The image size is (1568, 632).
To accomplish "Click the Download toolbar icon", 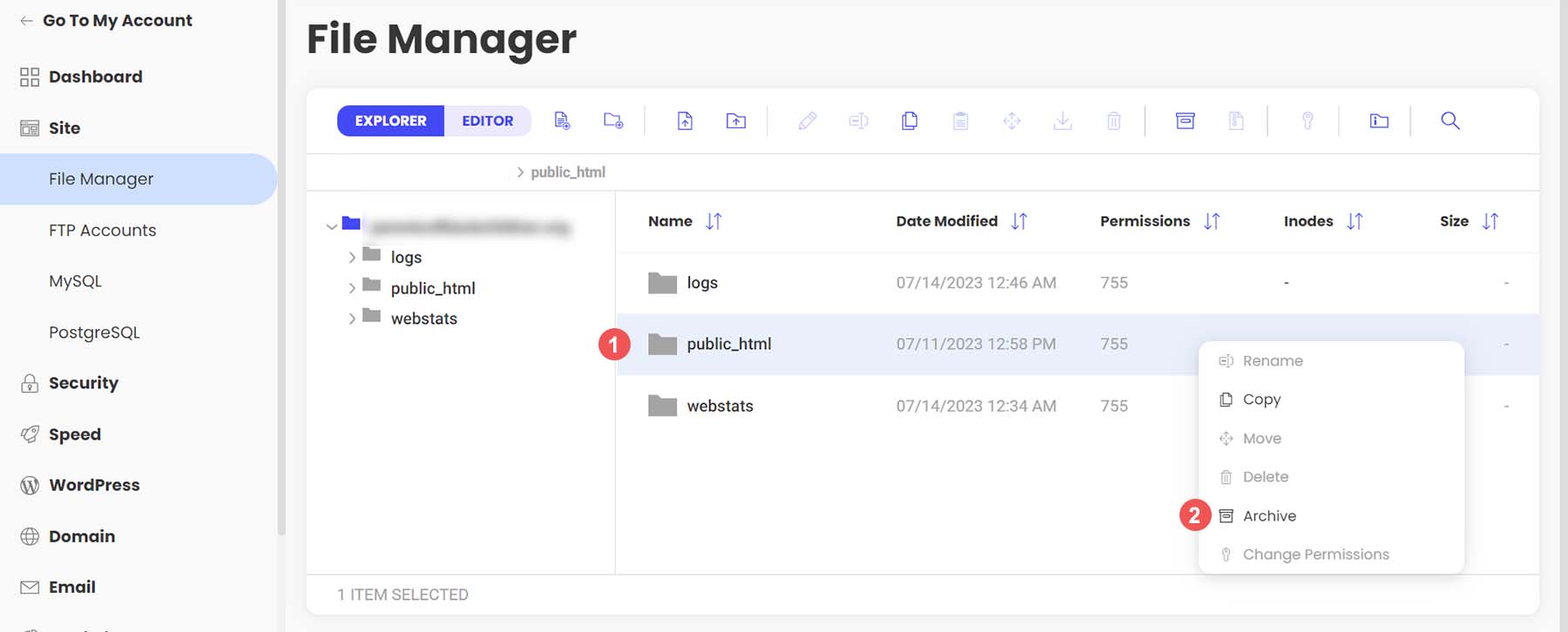I will tap(1063, 121).
